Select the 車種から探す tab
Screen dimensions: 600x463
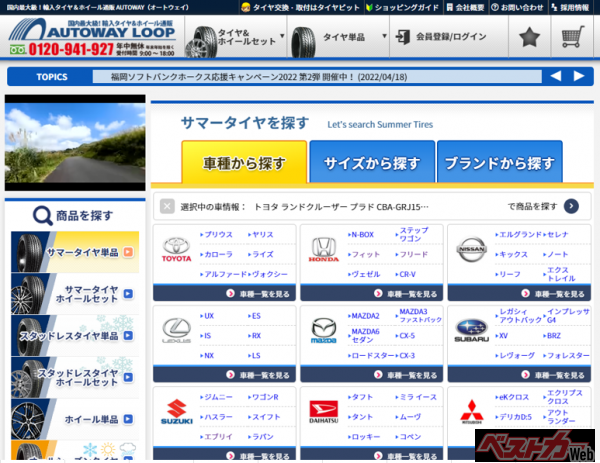click(x=244, y=161)
